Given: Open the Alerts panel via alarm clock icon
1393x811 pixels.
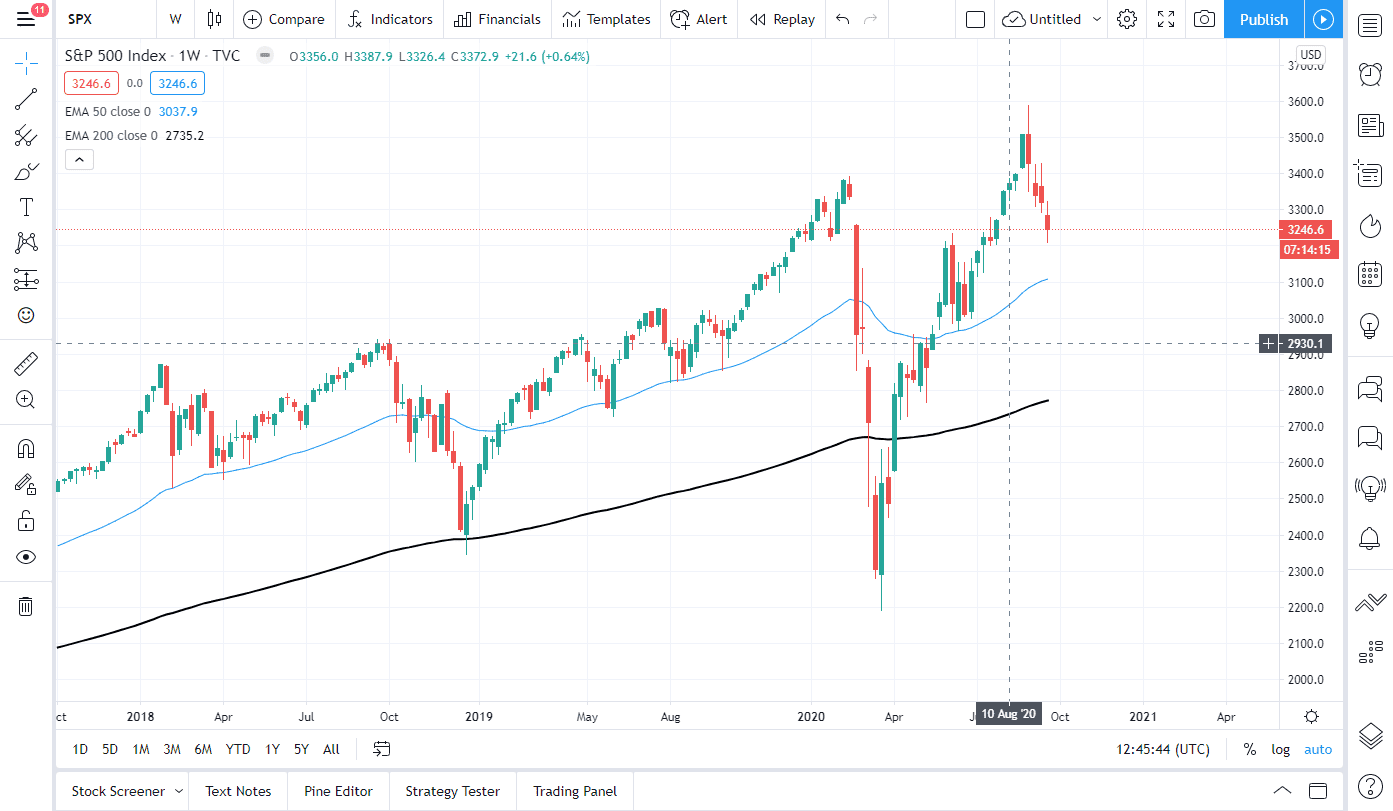Looking at the screenshot, I should pos(1370,73).
